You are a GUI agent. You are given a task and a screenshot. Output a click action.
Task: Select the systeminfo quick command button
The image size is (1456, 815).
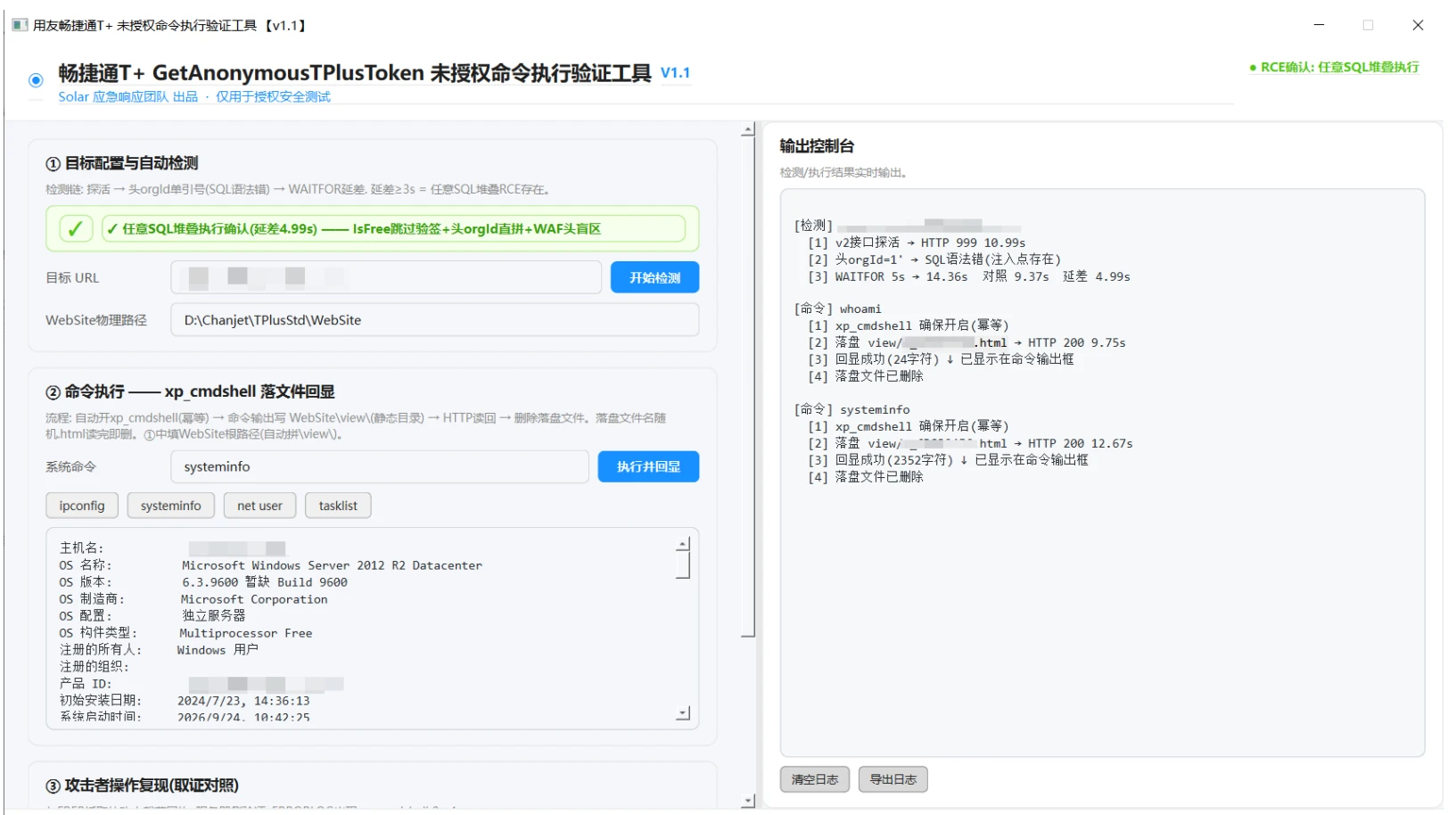(x=170, y=506)
